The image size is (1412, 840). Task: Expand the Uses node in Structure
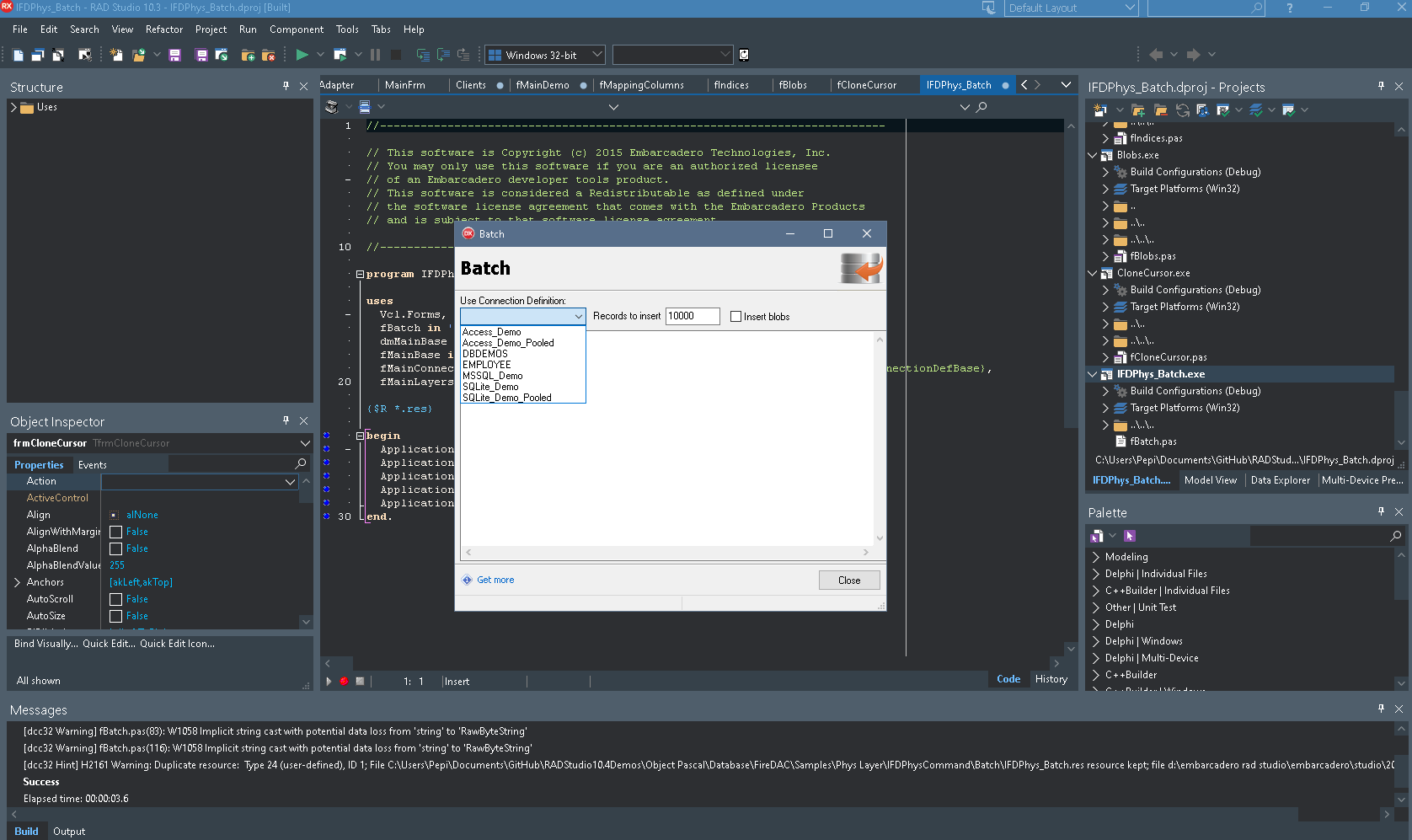(13, 107)
